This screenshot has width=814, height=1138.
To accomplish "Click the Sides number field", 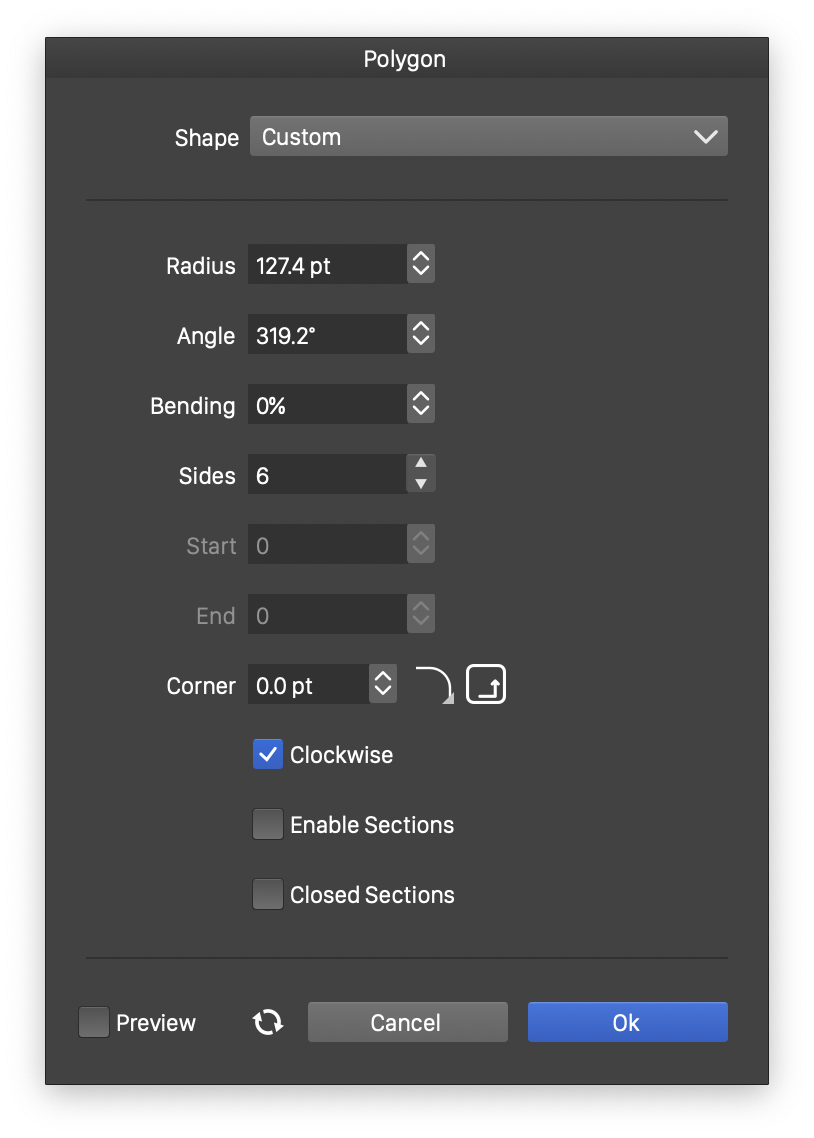I will click(x=327, y=475).
